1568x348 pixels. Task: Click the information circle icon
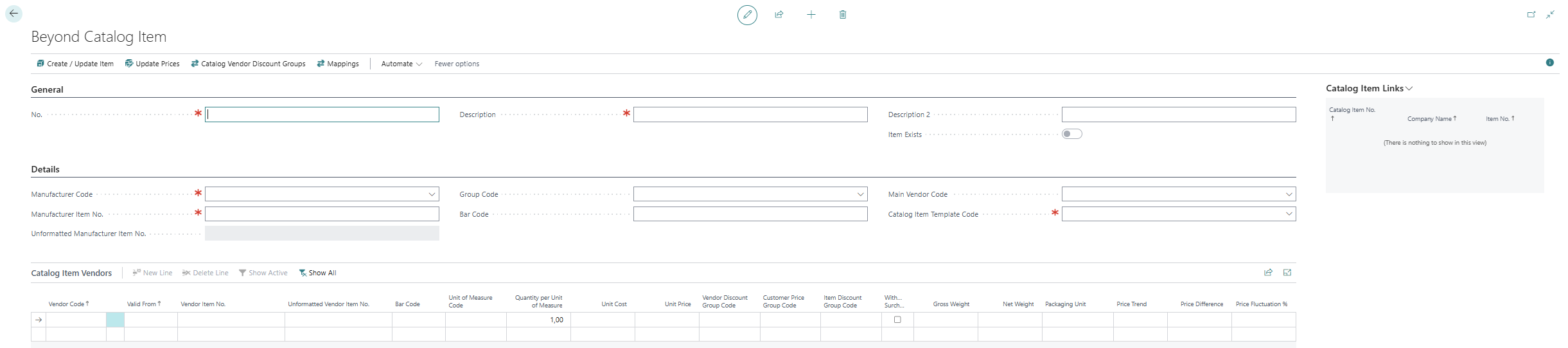tap(1549, 62)
